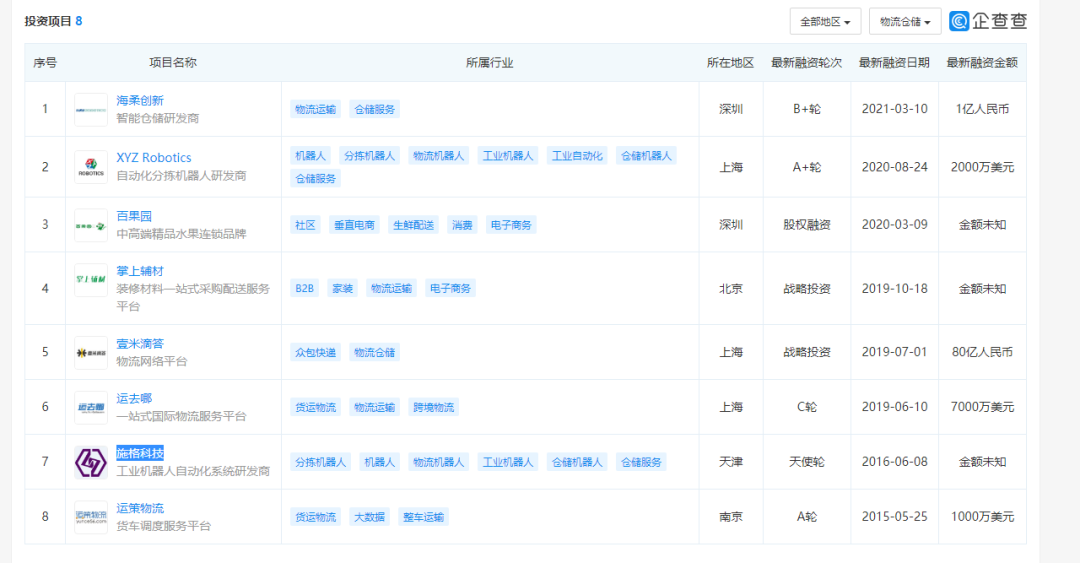
Task: Click 工业机器人 tag in XYZ Robotics row
Action: 508,156
